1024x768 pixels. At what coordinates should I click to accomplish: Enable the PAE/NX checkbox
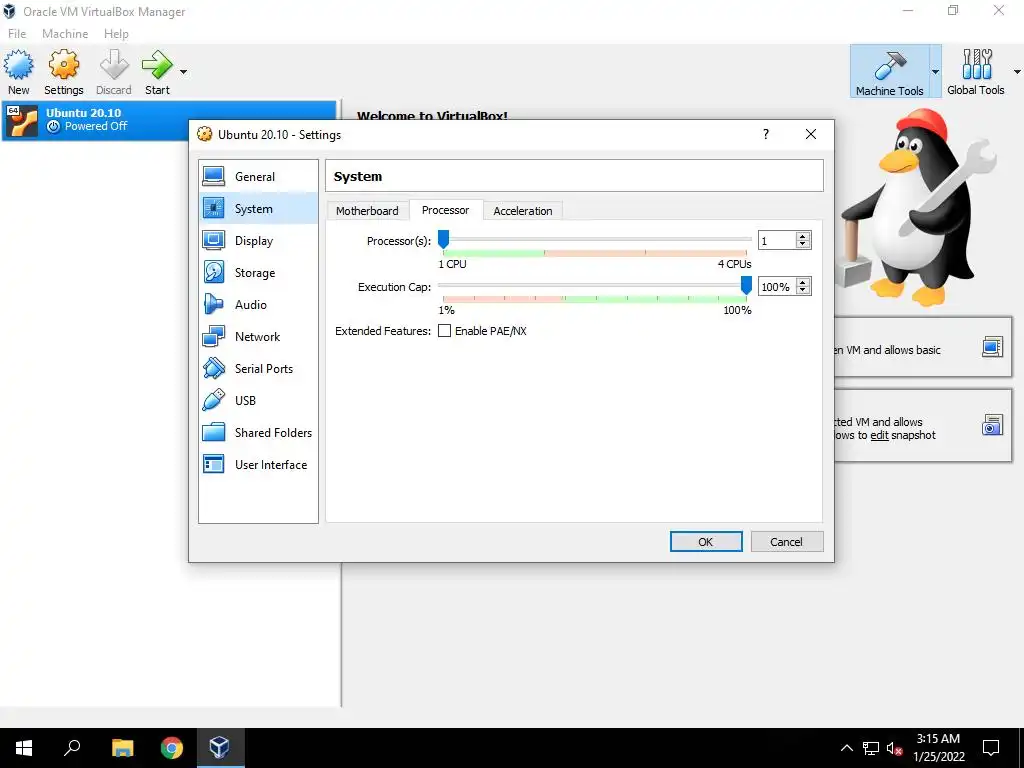444,330
